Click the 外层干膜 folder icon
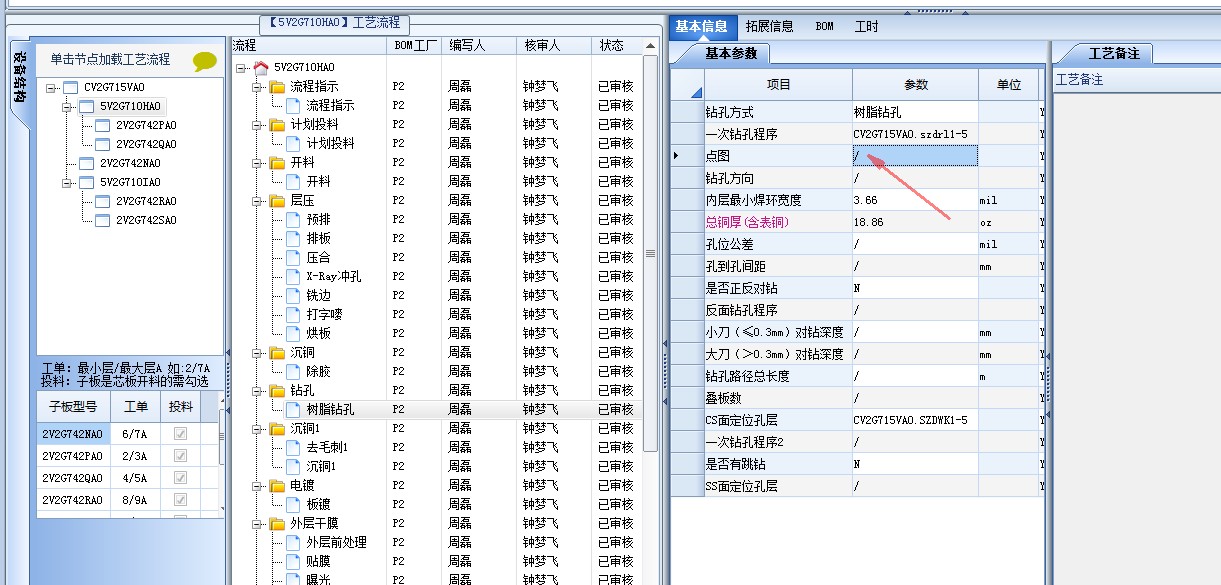Image resolution: width=1221 pixels, height=585 pixels. pos(277,523)
